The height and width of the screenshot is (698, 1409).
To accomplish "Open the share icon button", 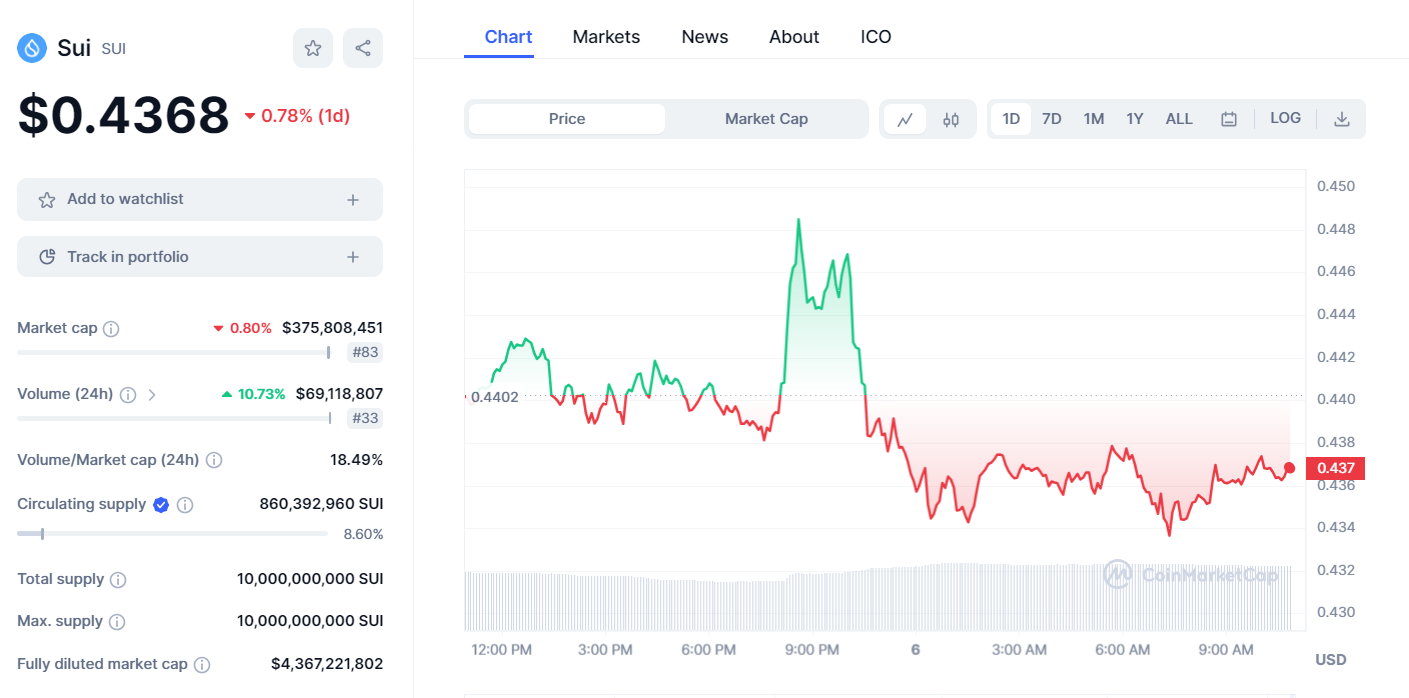I will click(x=363, y=48).
